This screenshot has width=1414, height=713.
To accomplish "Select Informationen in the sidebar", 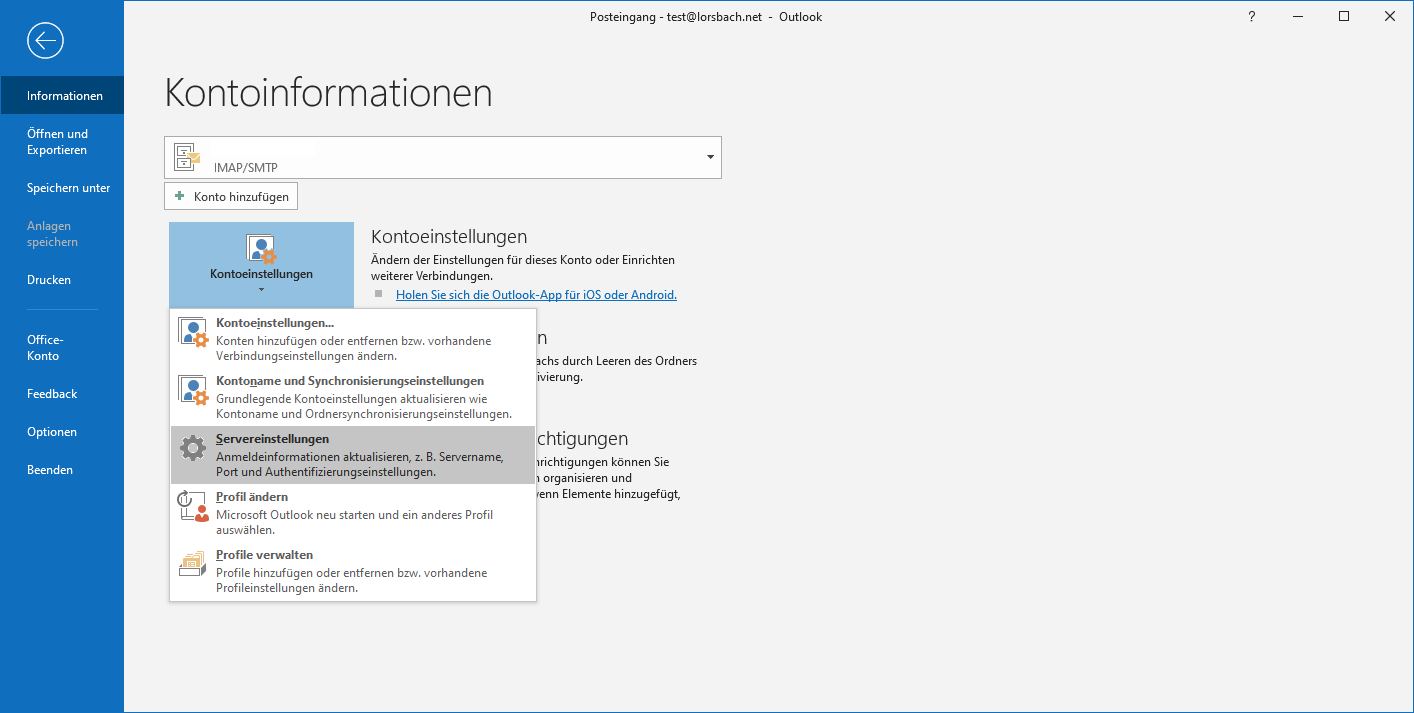I will click(62, 96).
